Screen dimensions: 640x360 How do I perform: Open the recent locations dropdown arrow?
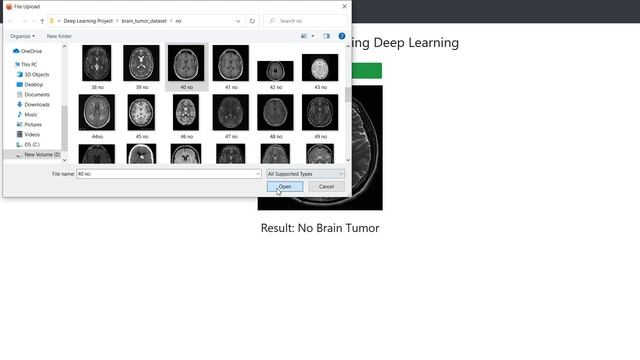(x=33, y=21)
